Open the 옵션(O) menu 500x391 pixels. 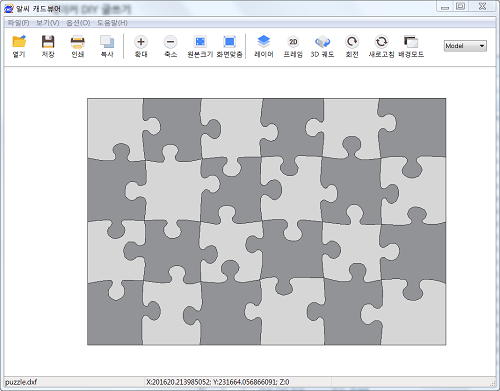tap(78, 23)
